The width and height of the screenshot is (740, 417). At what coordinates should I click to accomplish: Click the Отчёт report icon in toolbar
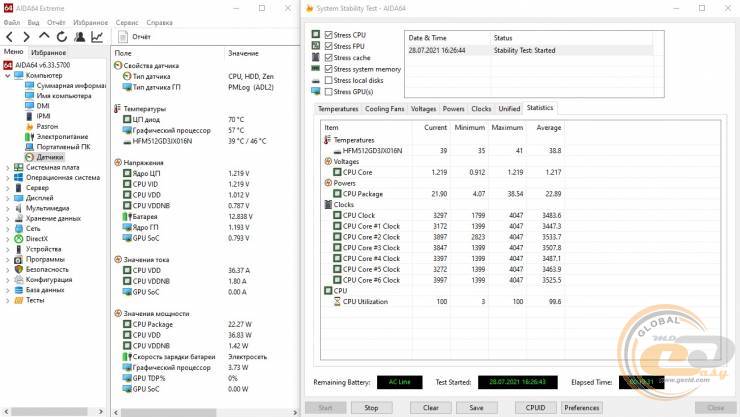click(123, 37)
